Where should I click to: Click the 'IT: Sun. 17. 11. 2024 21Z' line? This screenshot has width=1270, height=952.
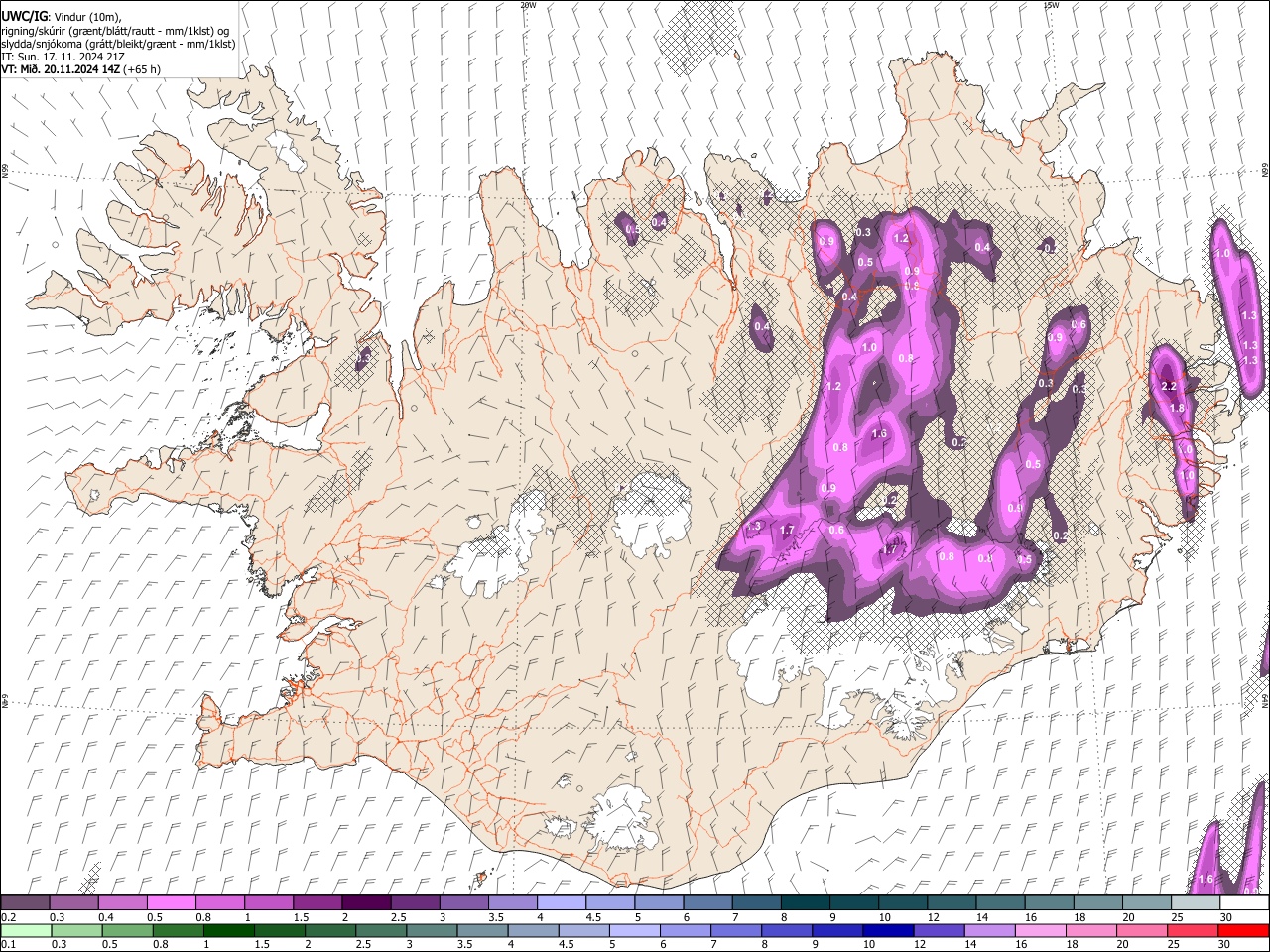tap(63, 57)
